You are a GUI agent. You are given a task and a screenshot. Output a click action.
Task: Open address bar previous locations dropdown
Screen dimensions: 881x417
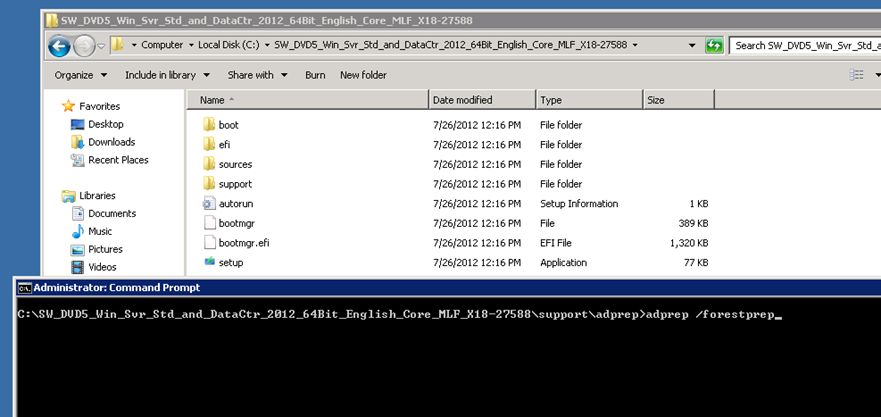coord(693,46)
